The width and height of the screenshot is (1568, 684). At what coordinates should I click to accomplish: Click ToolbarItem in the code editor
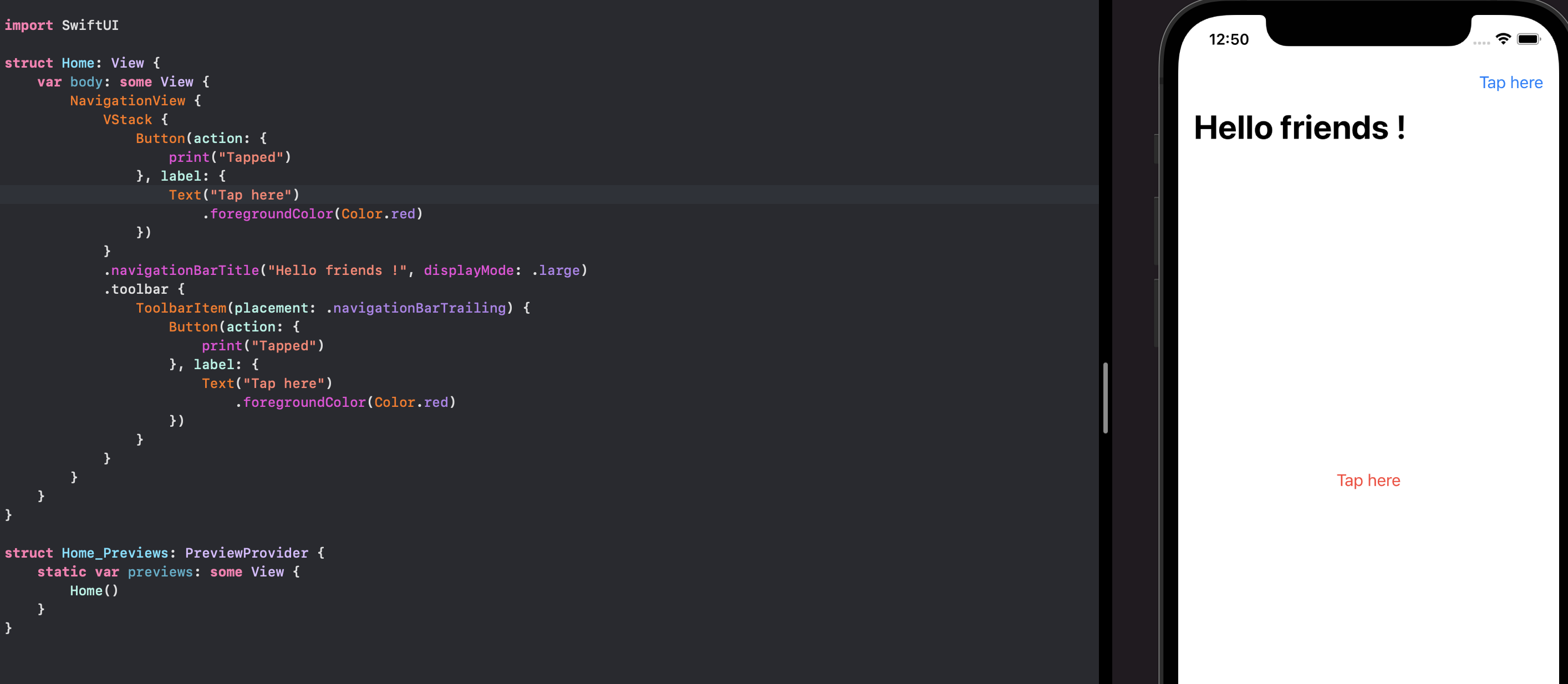click(x=181, y=308)
